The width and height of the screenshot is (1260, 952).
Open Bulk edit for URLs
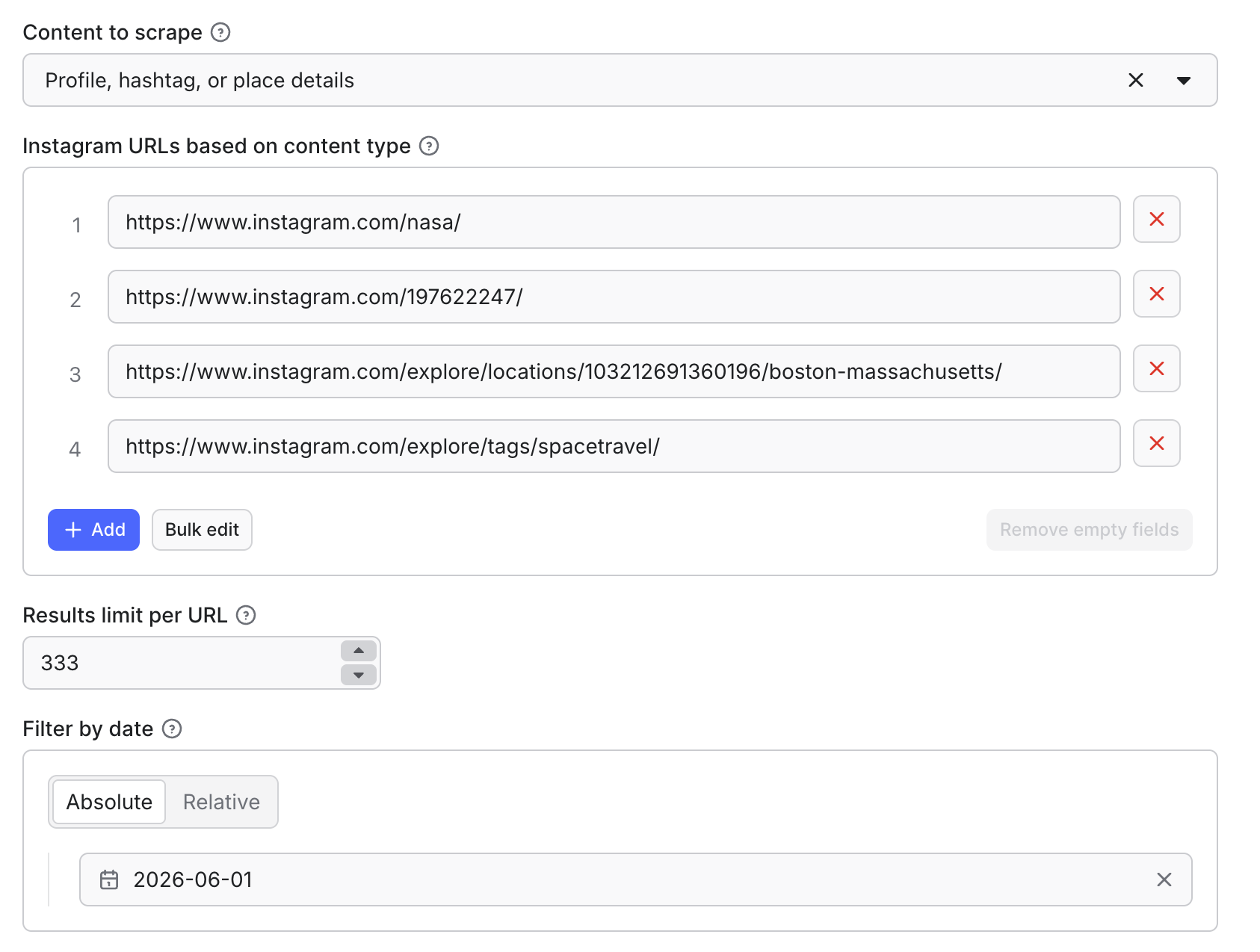click(202, 530)
